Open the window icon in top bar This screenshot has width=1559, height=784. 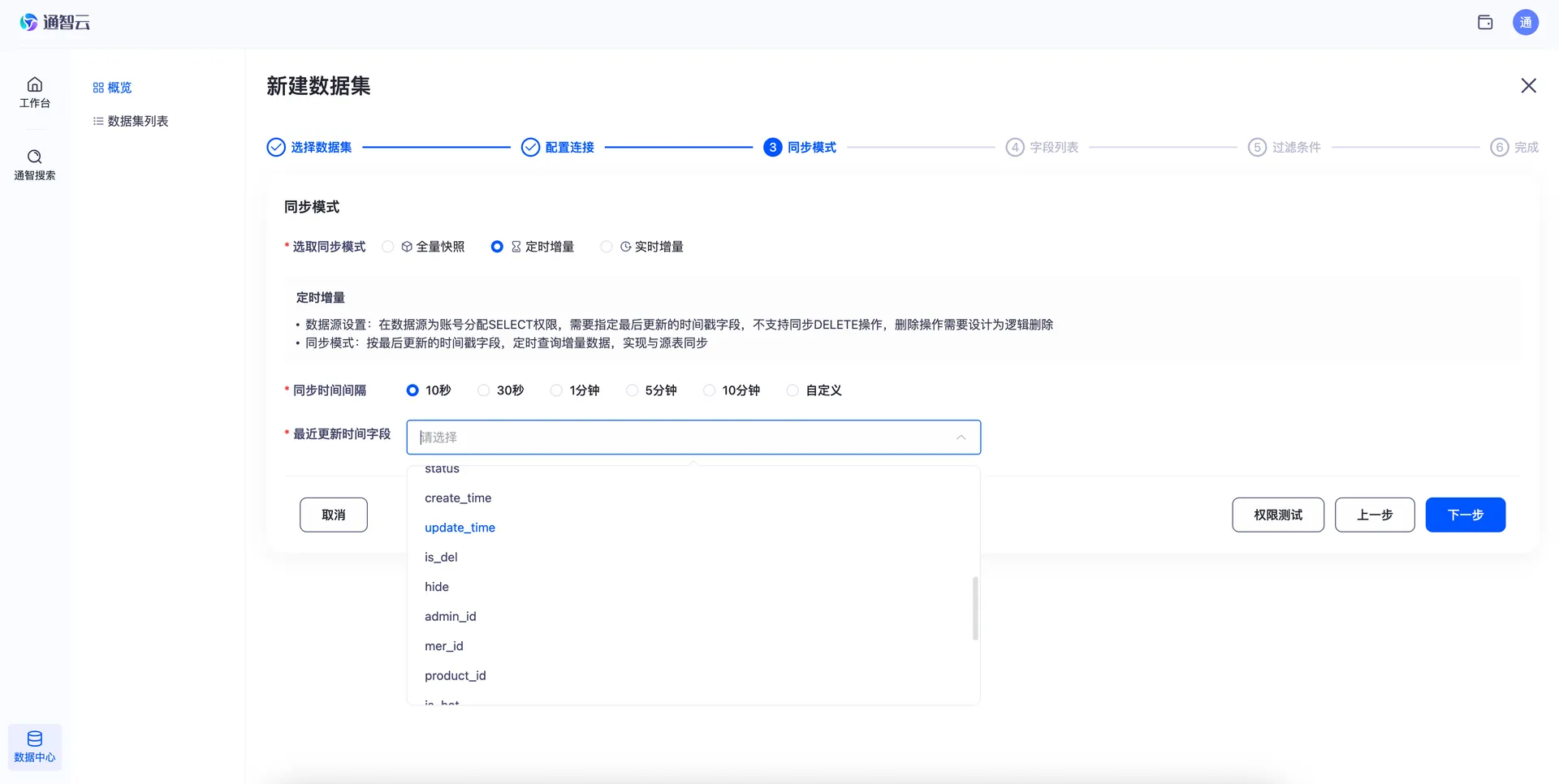1485,23
